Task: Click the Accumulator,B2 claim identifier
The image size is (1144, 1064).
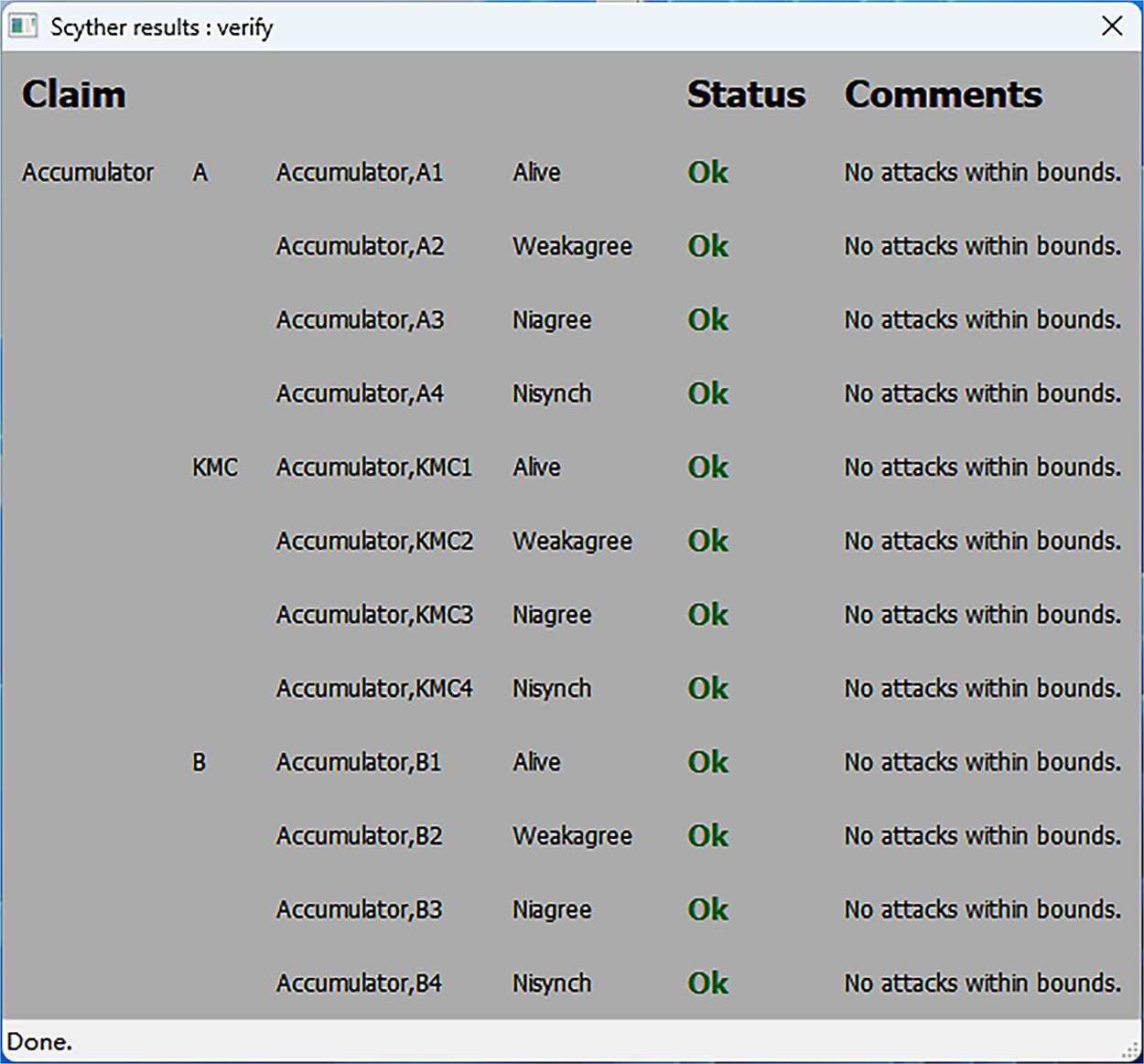Action: click(359, 836)
